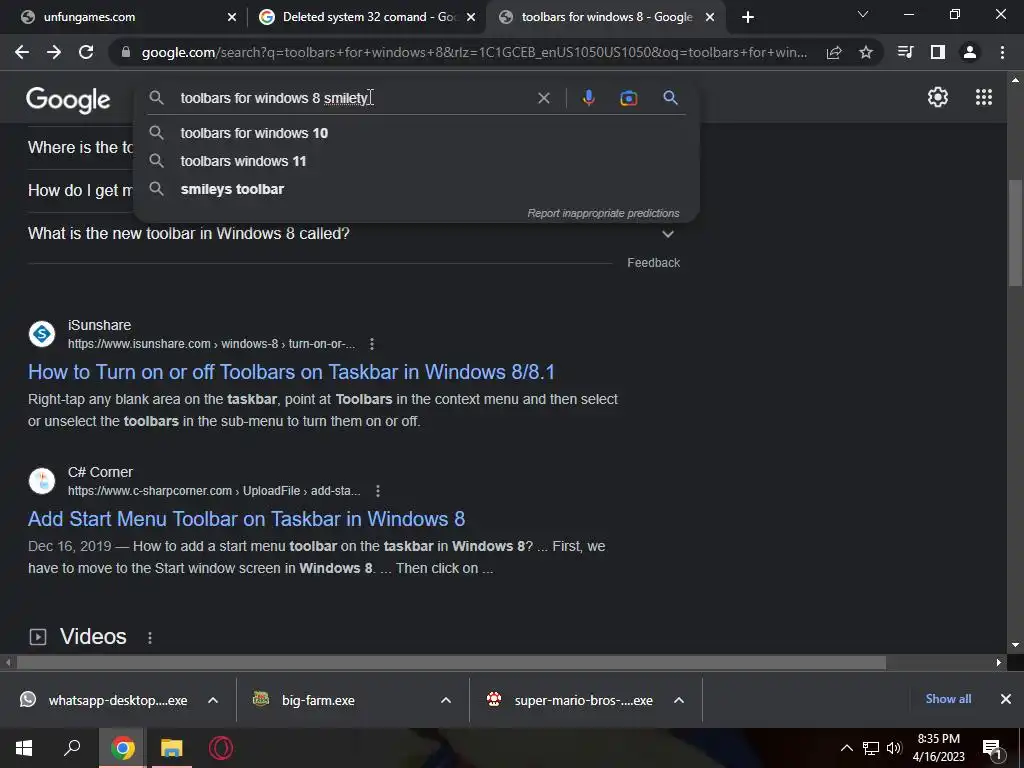Open Google quick settings gear

(x=938, y=97)
